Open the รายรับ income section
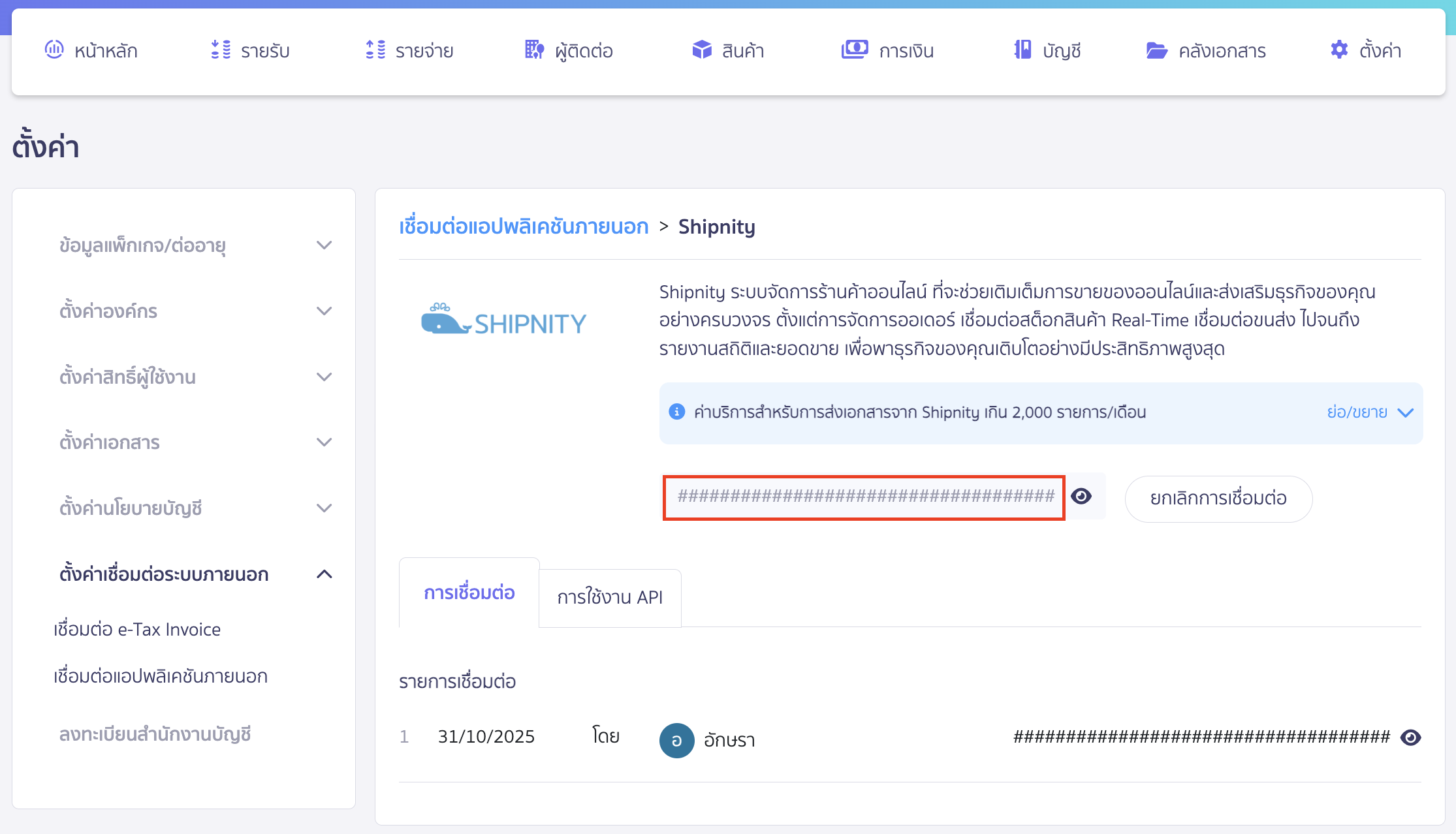The image size is (1456, 834). pos(250,50)
